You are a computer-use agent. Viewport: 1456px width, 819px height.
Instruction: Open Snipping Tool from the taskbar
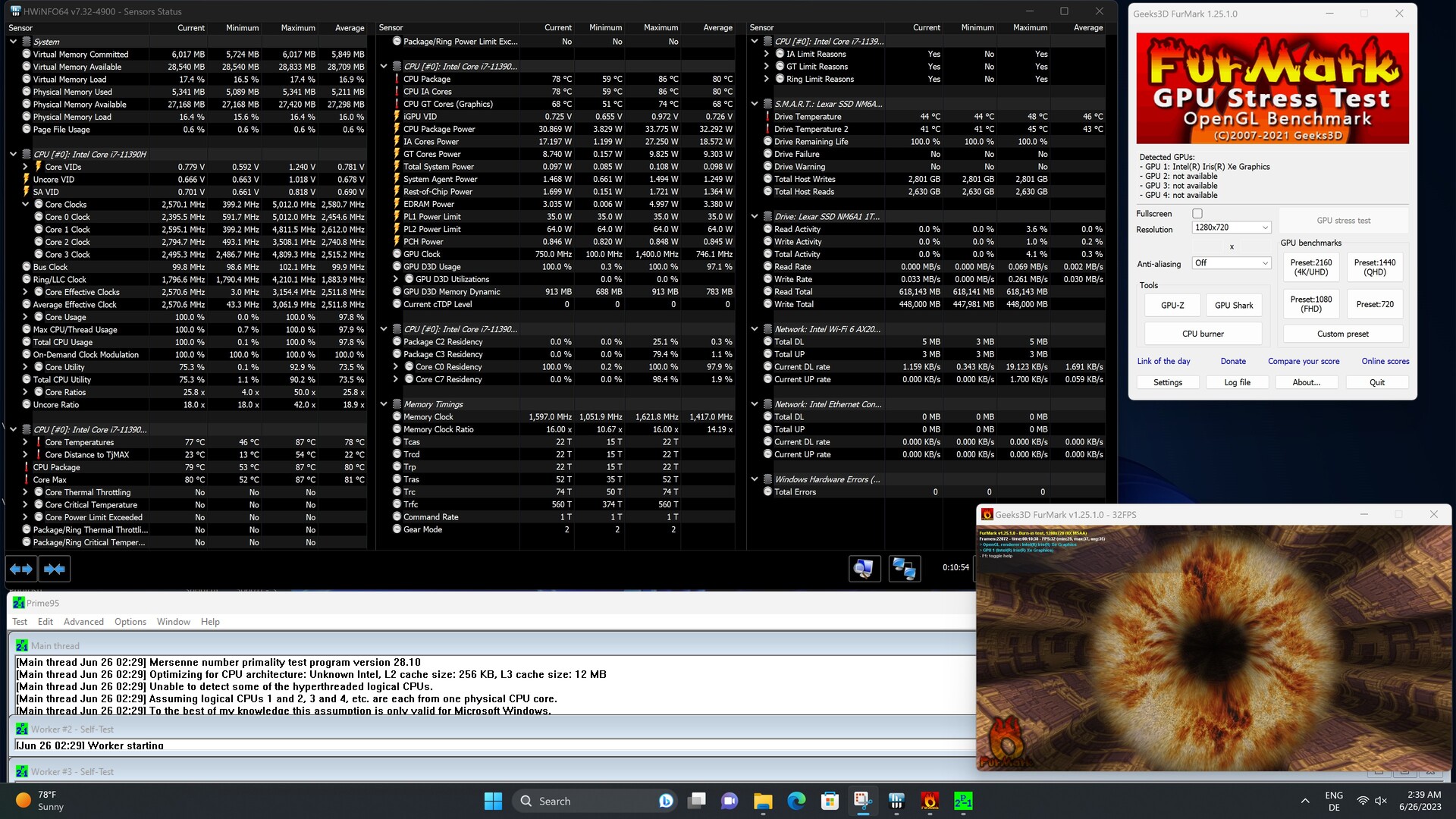pyautogui.click(x=863, y=801)
